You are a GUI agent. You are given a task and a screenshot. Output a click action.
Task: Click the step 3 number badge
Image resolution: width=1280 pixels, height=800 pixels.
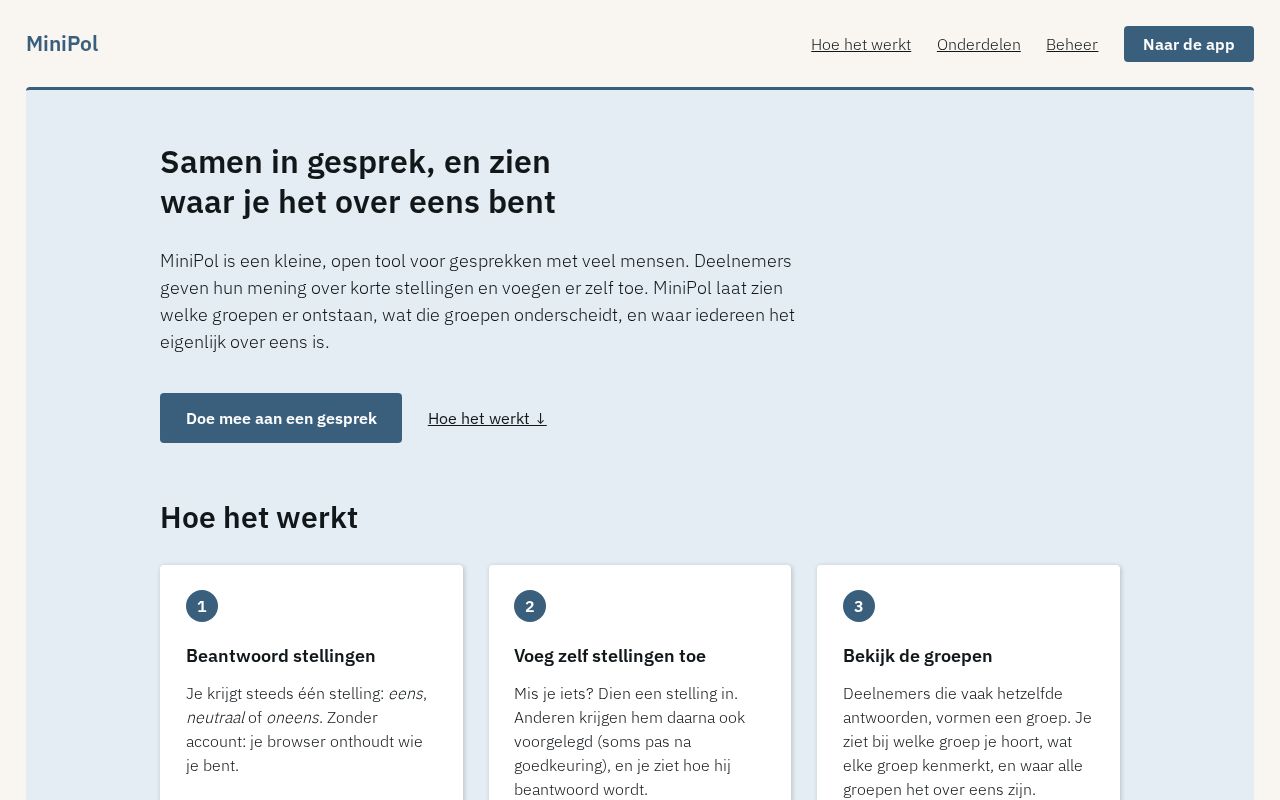click(x=859, y=606)
